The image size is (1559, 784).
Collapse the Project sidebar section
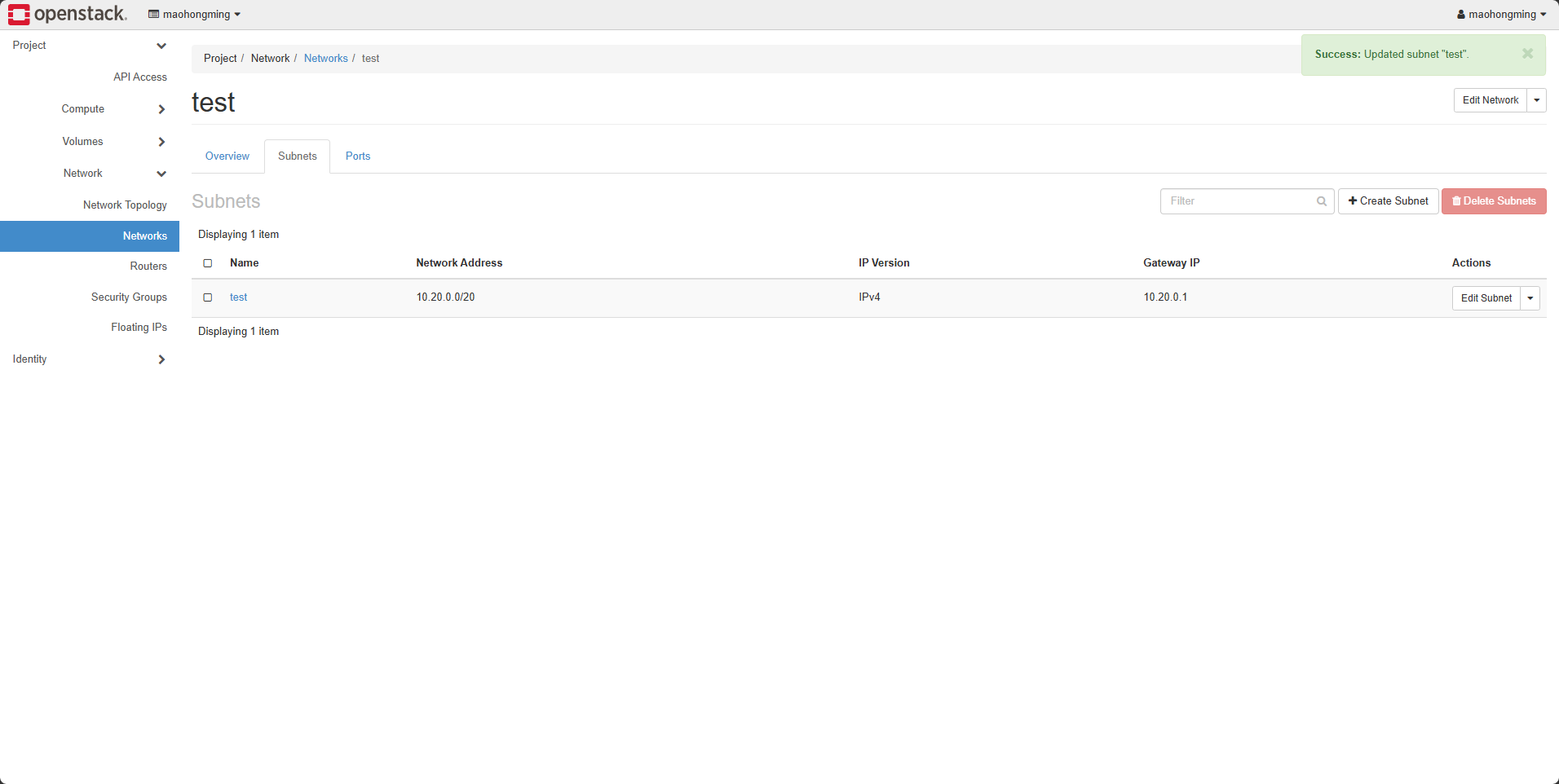tap(90, 46)
